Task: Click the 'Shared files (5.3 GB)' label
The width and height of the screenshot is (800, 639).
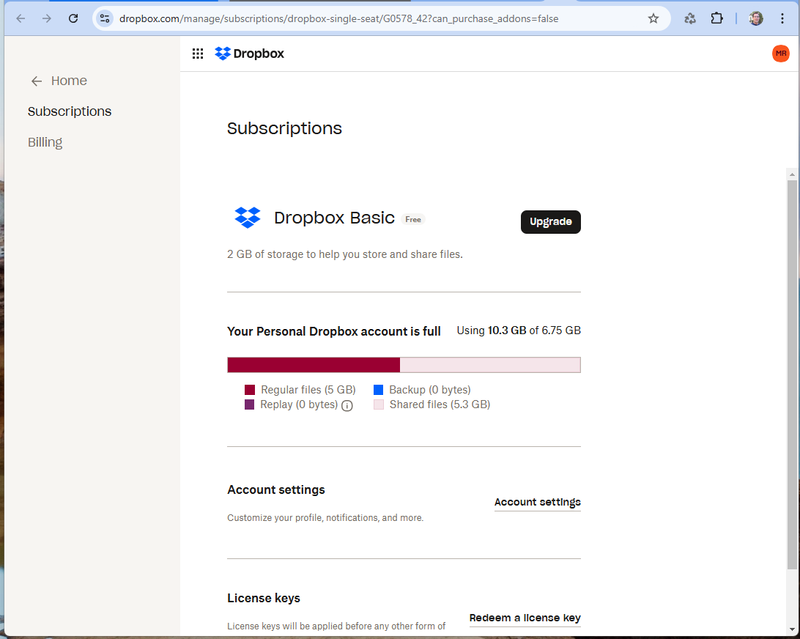Action: click(440, 405)
